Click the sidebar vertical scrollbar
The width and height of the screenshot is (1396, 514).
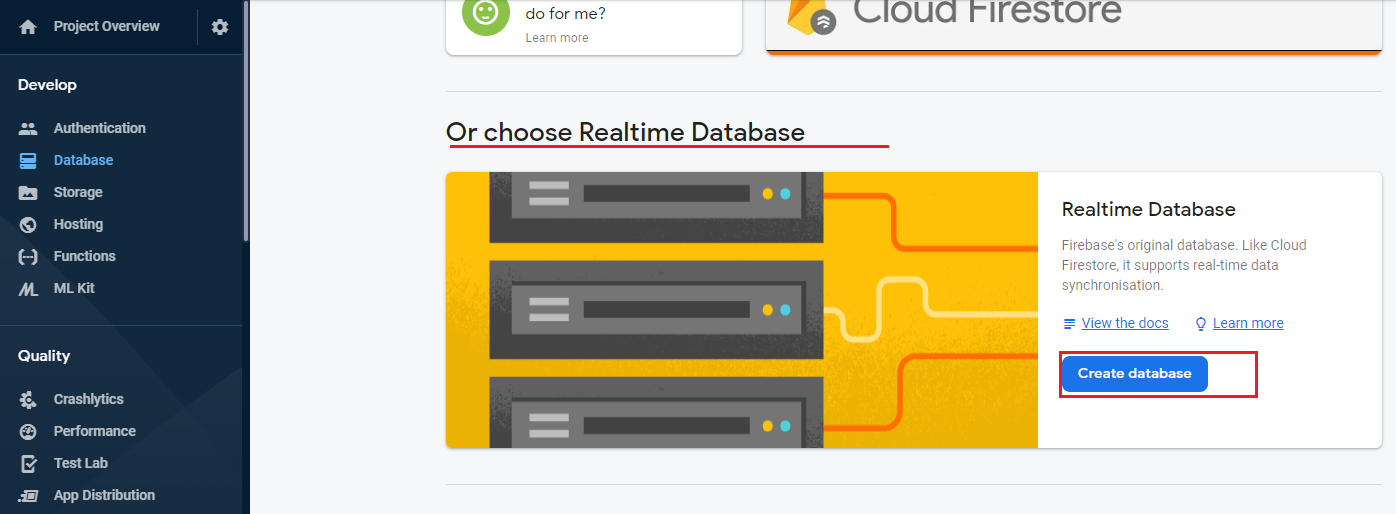click(x=246, y=120)
